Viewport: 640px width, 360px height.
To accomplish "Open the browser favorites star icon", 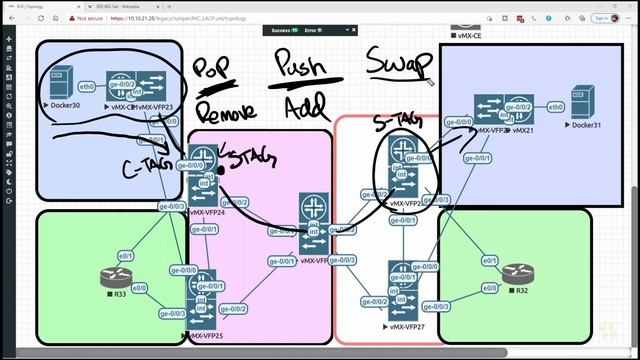I will [567, 18].
